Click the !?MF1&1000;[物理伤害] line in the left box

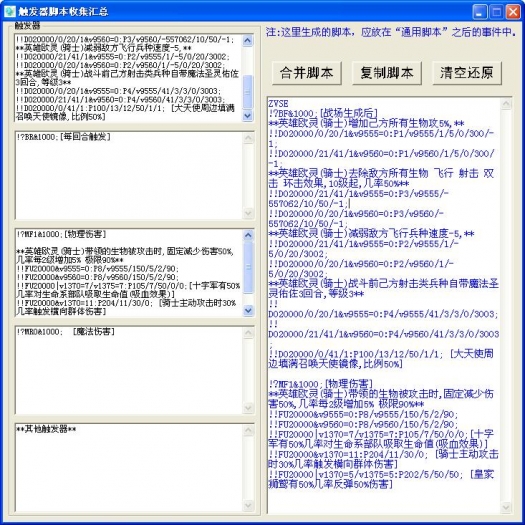pos(61,234)
